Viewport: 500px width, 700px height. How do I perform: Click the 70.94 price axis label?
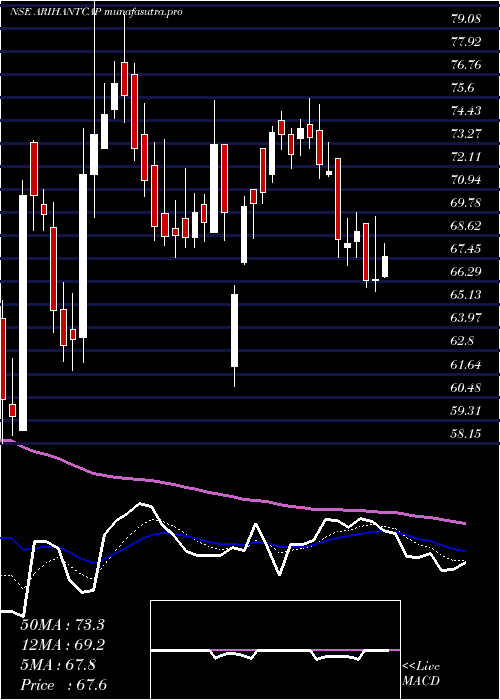[466, 180]
